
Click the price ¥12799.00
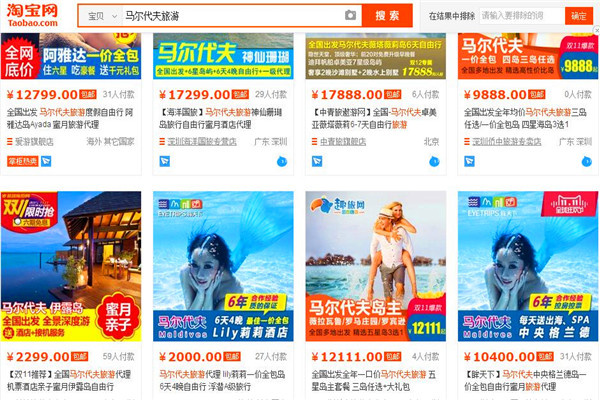click(42, 95)
